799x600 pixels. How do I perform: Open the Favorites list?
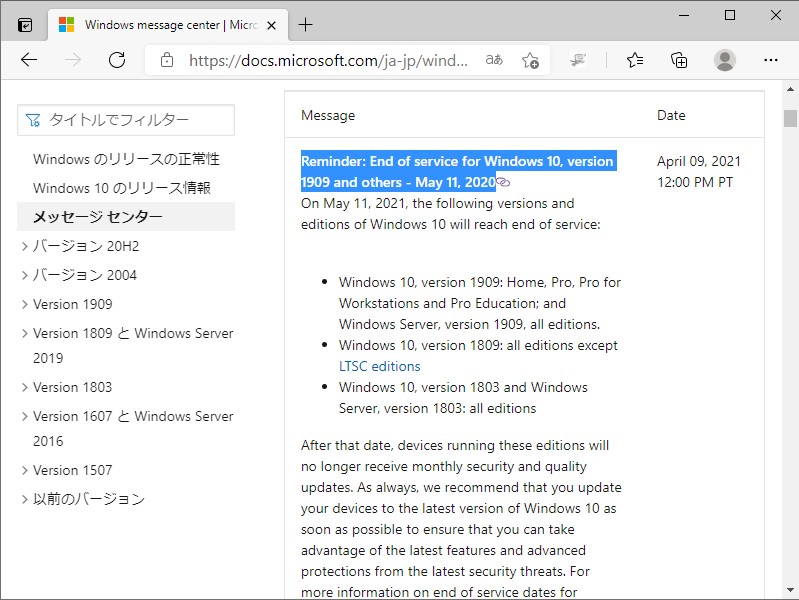click(635, 60)
